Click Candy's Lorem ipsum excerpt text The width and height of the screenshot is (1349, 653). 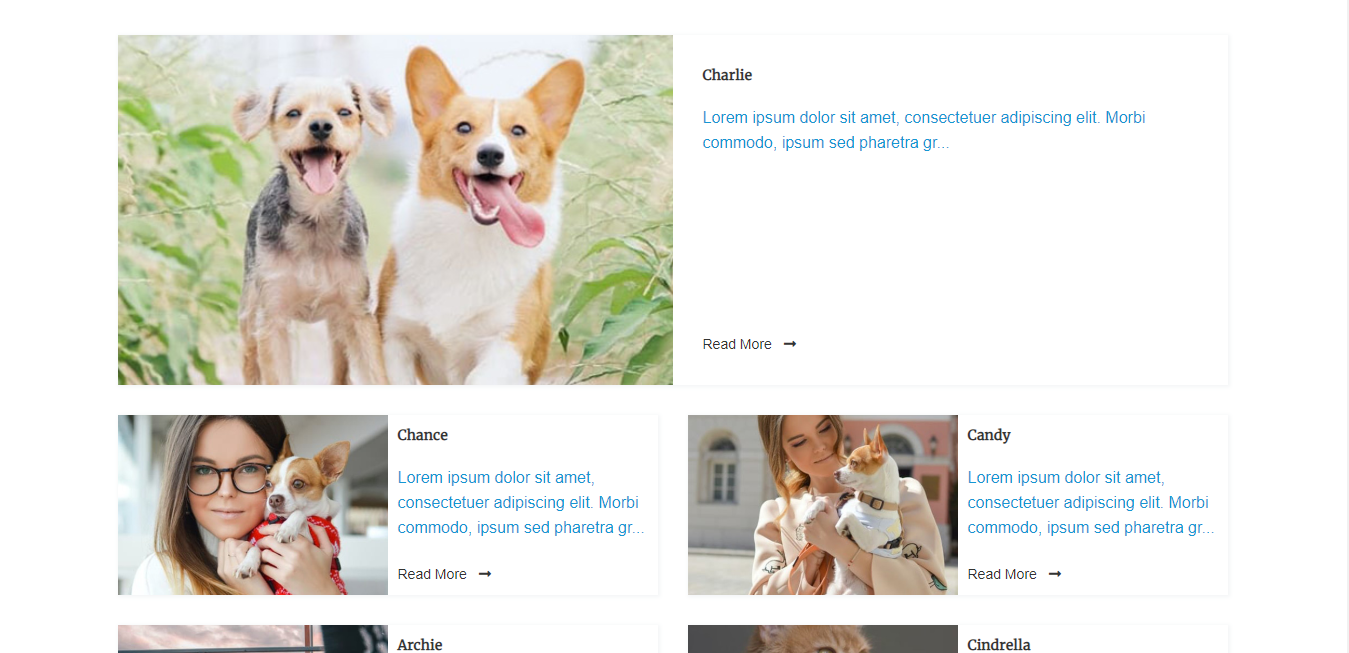(x=1091, y=502)
